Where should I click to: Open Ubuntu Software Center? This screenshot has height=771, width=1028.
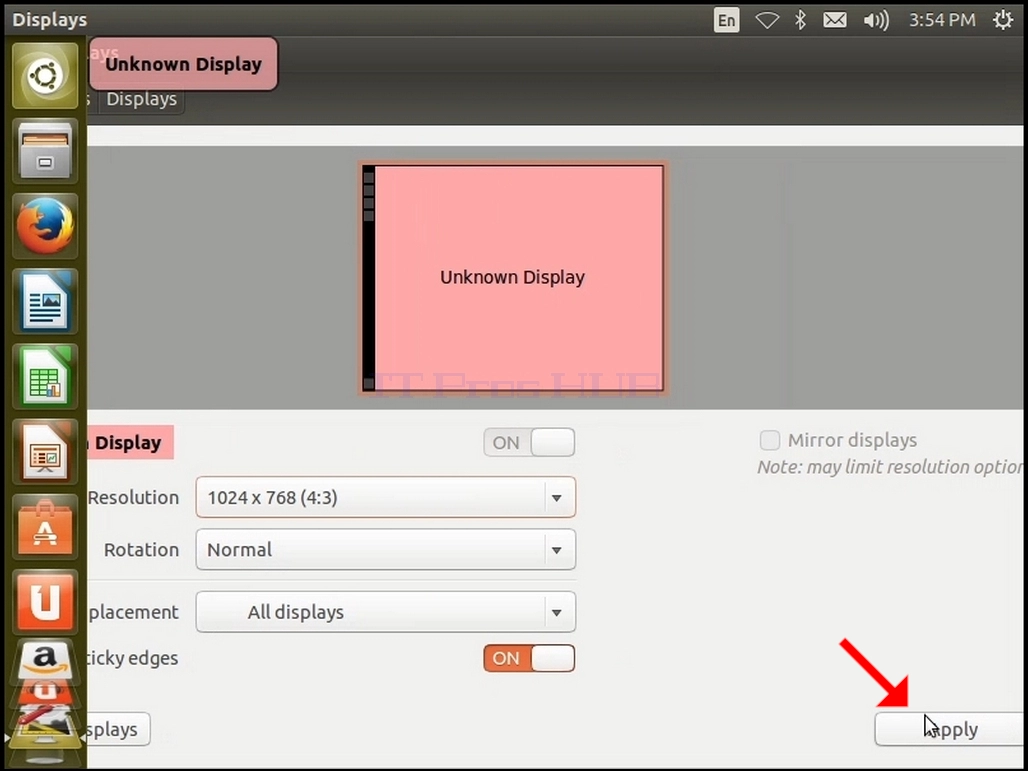click(45, 527)
